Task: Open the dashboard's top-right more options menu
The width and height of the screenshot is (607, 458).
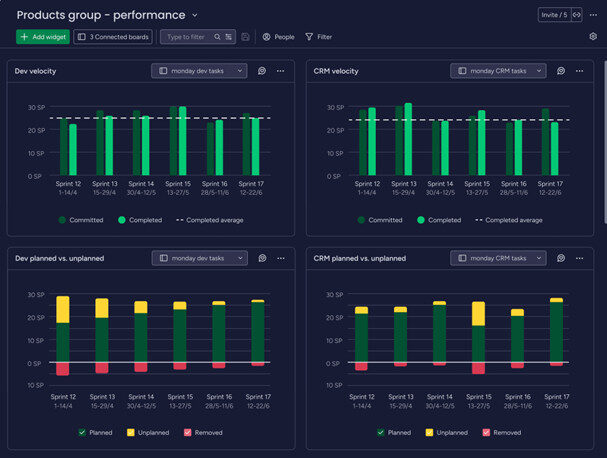Action: [592, 15]
